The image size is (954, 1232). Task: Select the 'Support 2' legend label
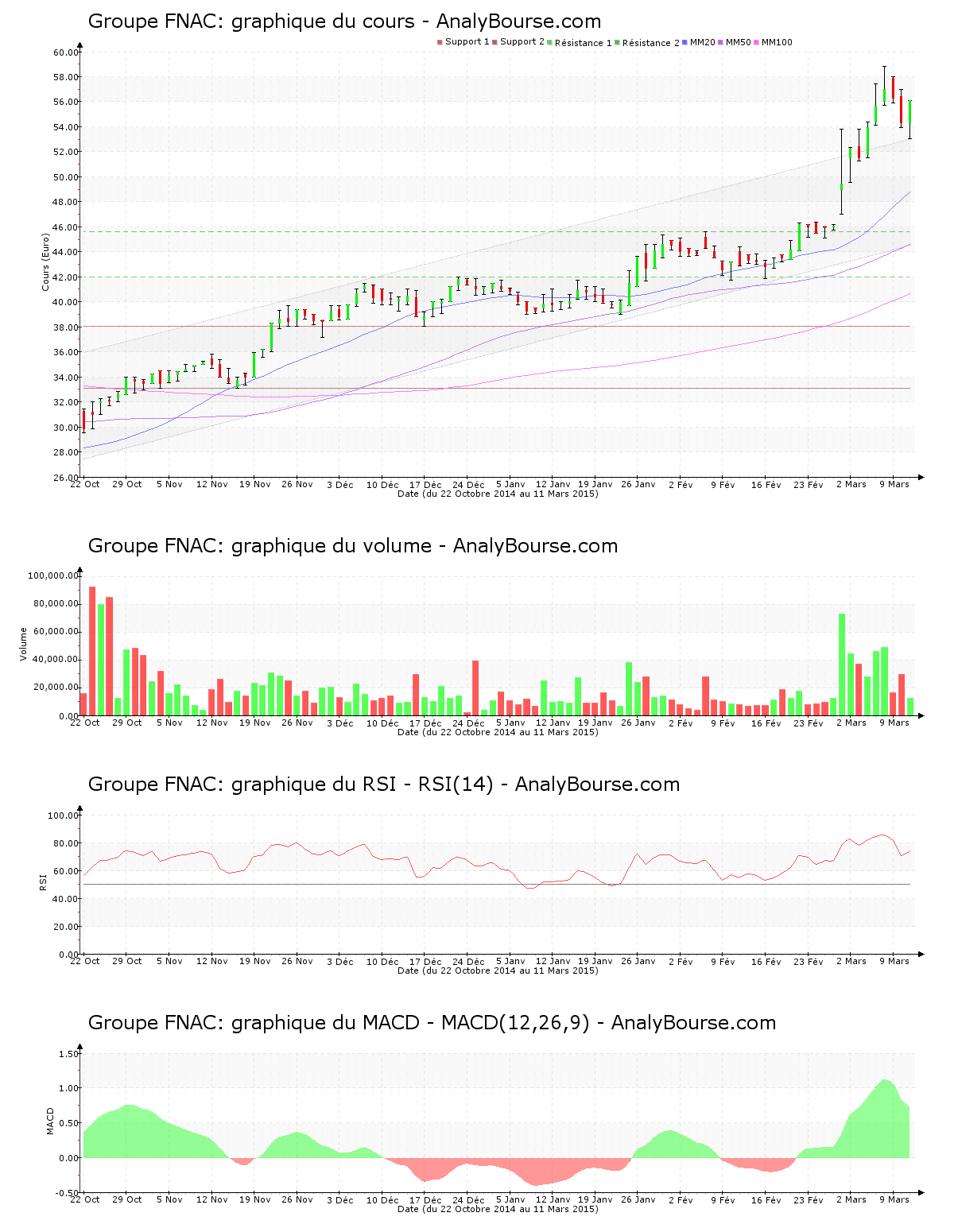[x=522, y=42]
